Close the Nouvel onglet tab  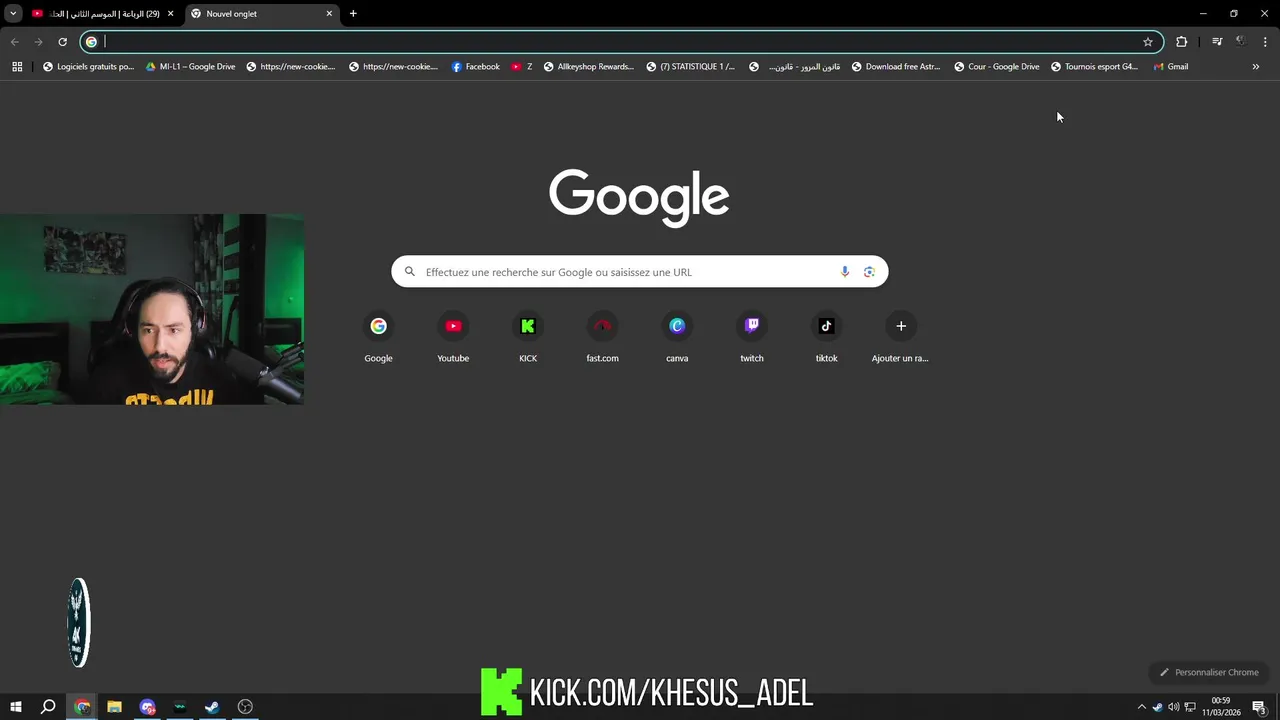(329, 14)
